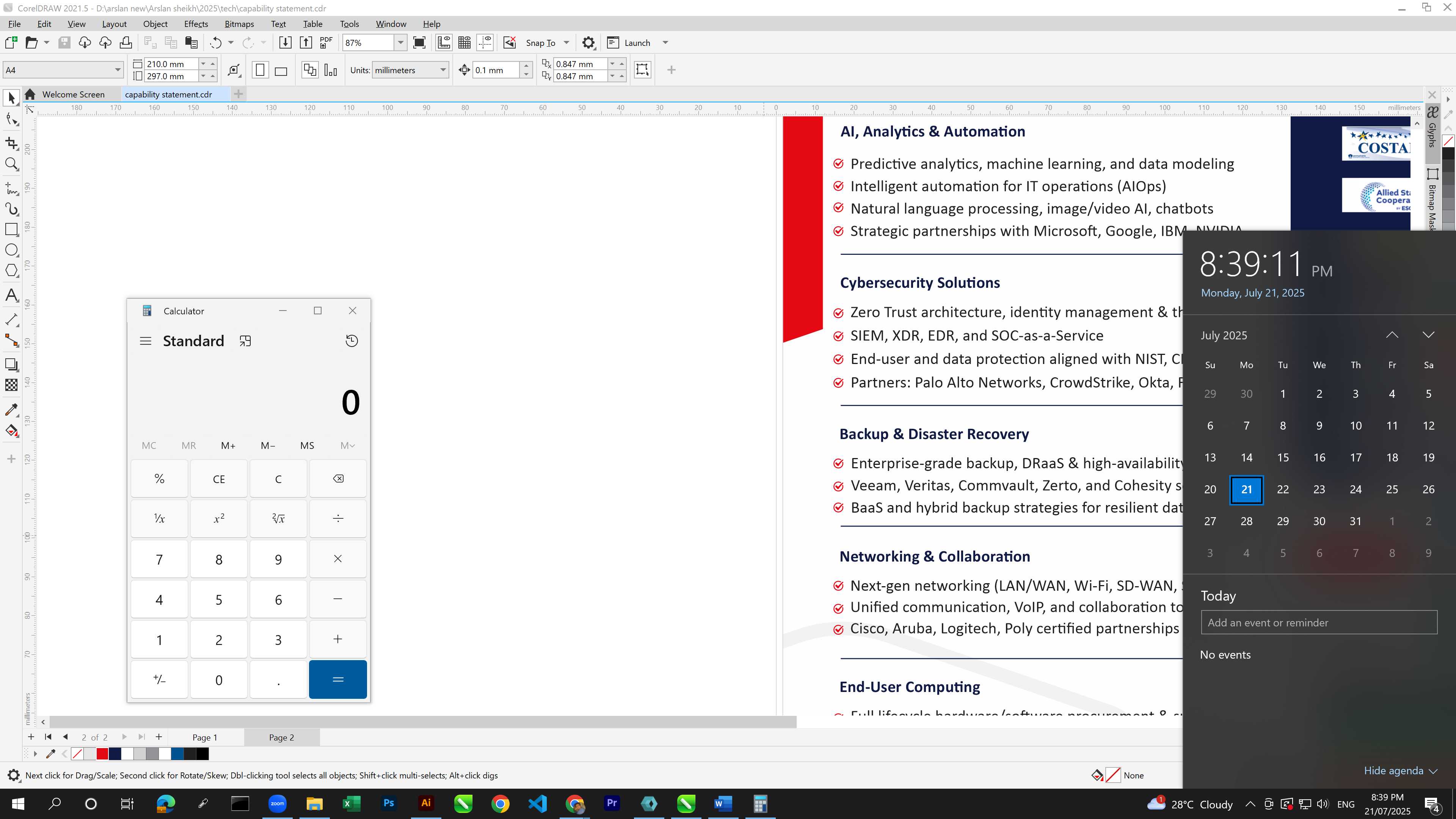Click Add an event or reminder field
The width and height of the screenshot is (1456, 819).
1319,622
